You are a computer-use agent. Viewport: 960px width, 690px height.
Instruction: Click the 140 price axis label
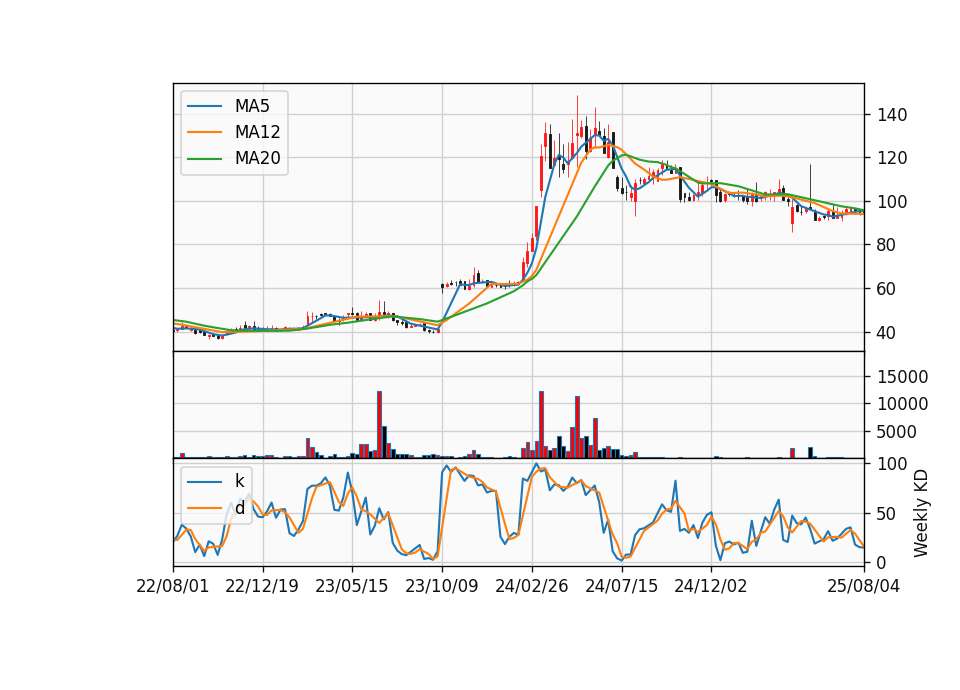click(892, 114)
